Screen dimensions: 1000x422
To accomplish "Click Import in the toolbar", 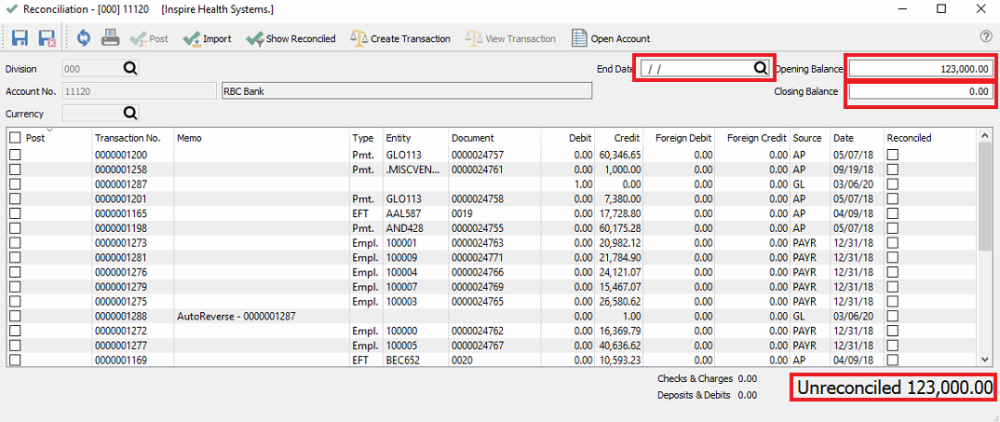I will pos(207,39).
